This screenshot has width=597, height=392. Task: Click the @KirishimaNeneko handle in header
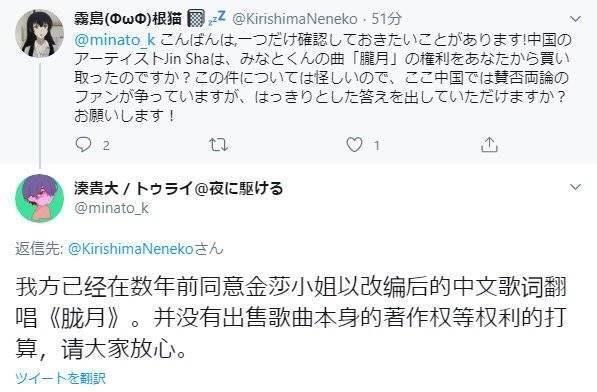click(x=295, y=19)
